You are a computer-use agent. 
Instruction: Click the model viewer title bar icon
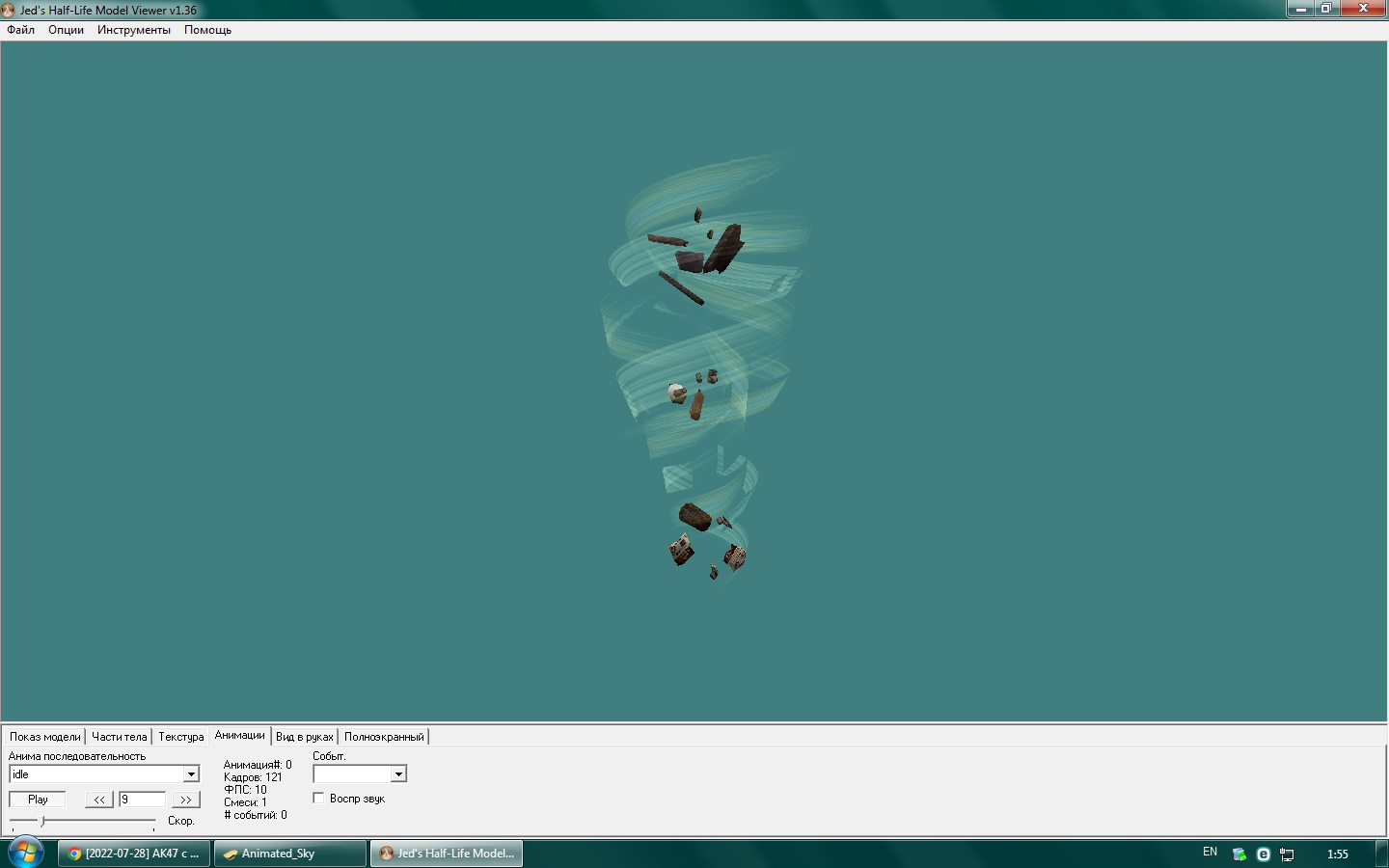tap(8, 11)
